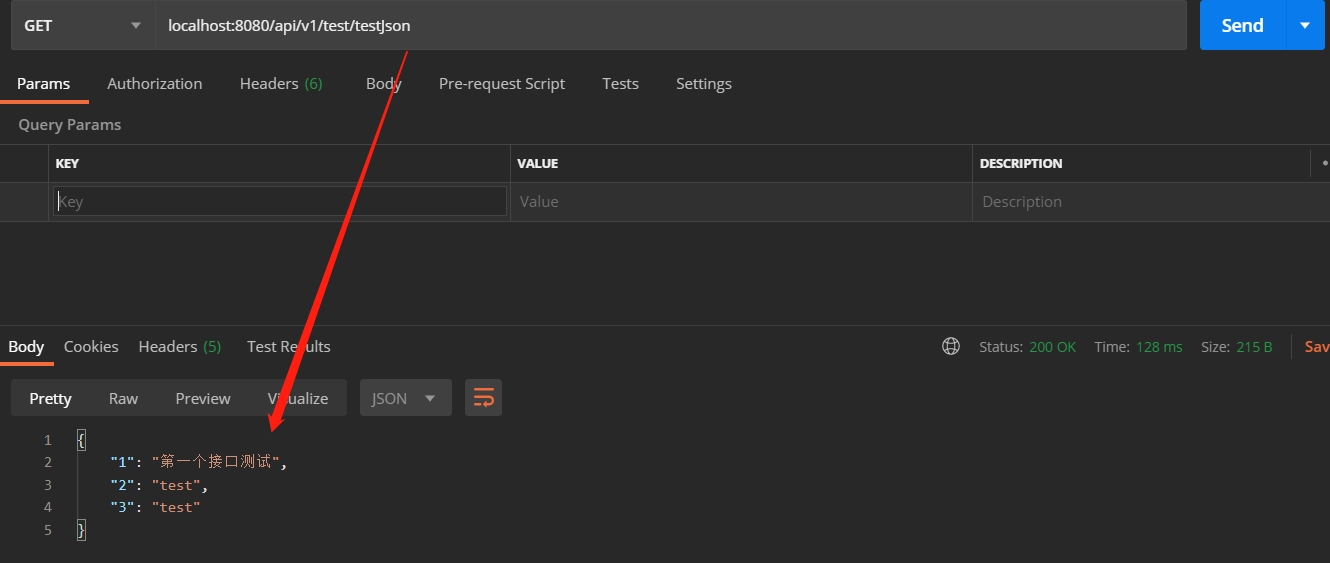Click the Value input field

pos(741,201)
